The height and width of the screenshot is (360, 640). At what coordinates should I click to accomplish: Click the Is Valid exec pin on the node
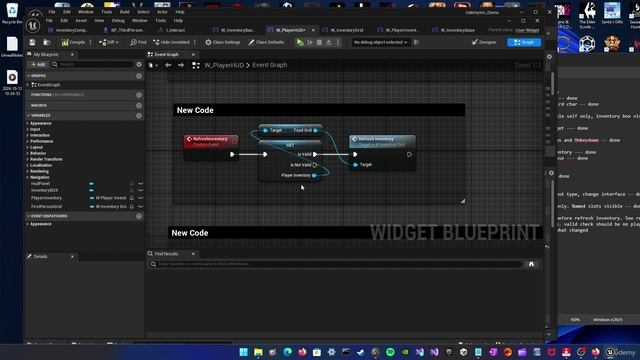315,154
